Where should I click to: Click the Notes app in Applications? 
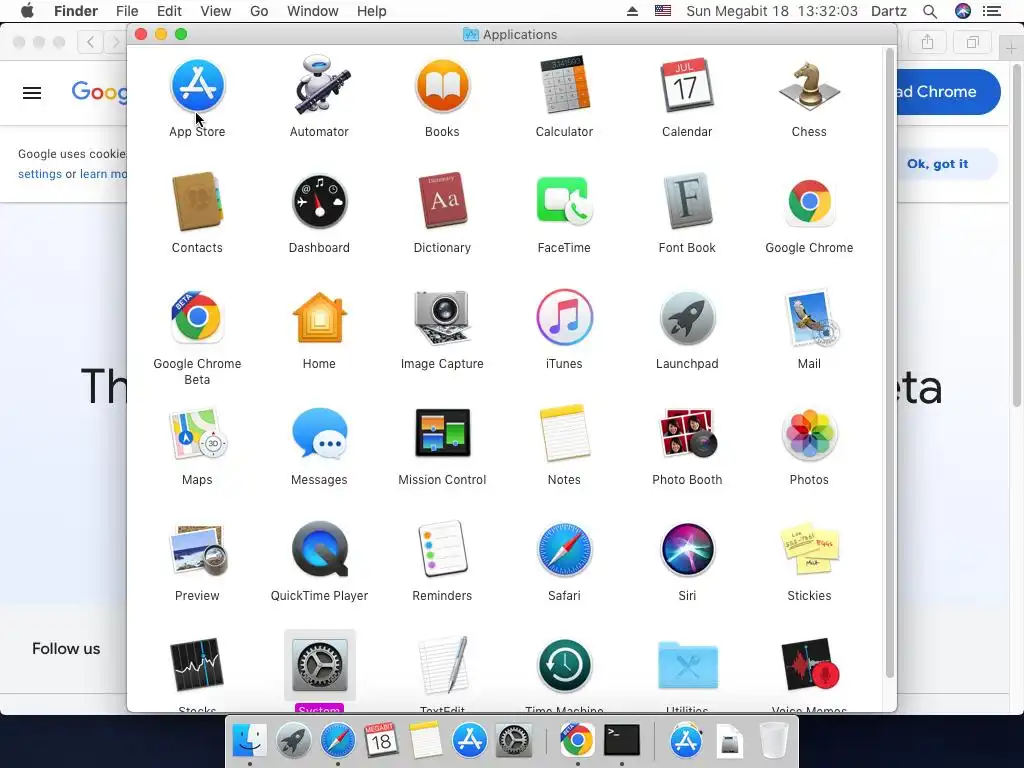(564, 434)
